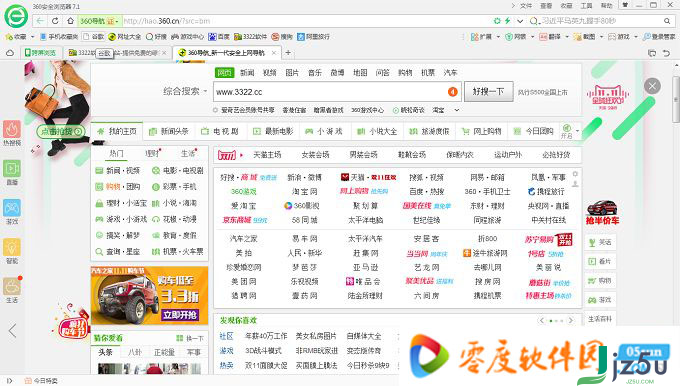Close the side promotion with the gray X
This screenshot has width=680, height=386.
click(652, 86)
